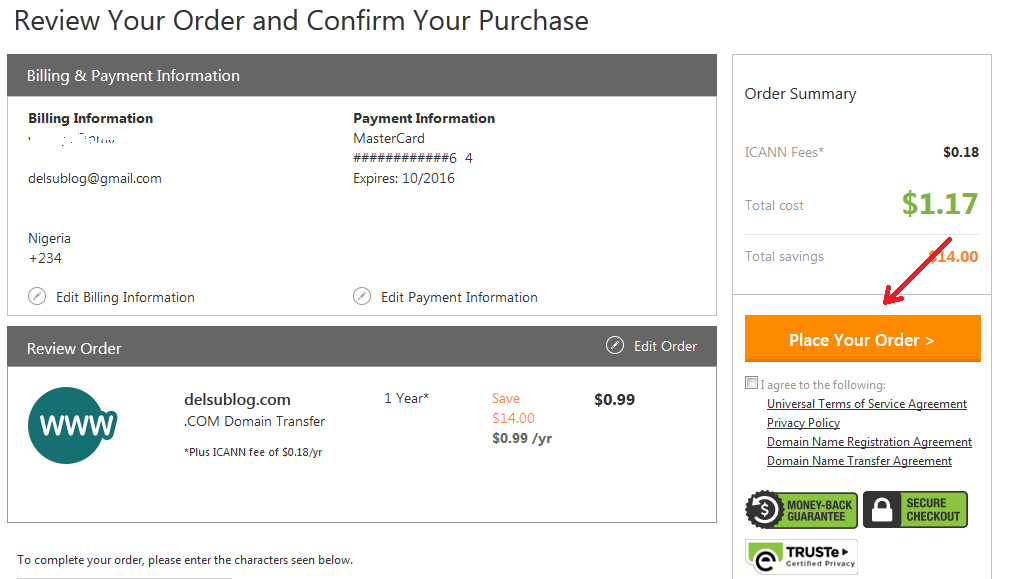Image resolution: width=1018 pixels, height=579 pixels.
Task: Click the Edit Payment Information text link
Action: click(x=459, y=297)
